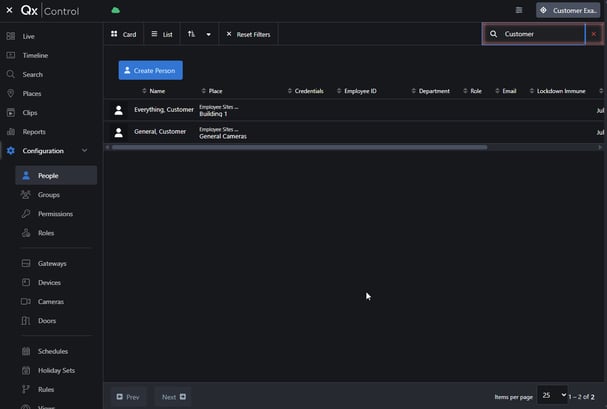Click the Live grid icon
607x409 pixels.
[11, 36]
